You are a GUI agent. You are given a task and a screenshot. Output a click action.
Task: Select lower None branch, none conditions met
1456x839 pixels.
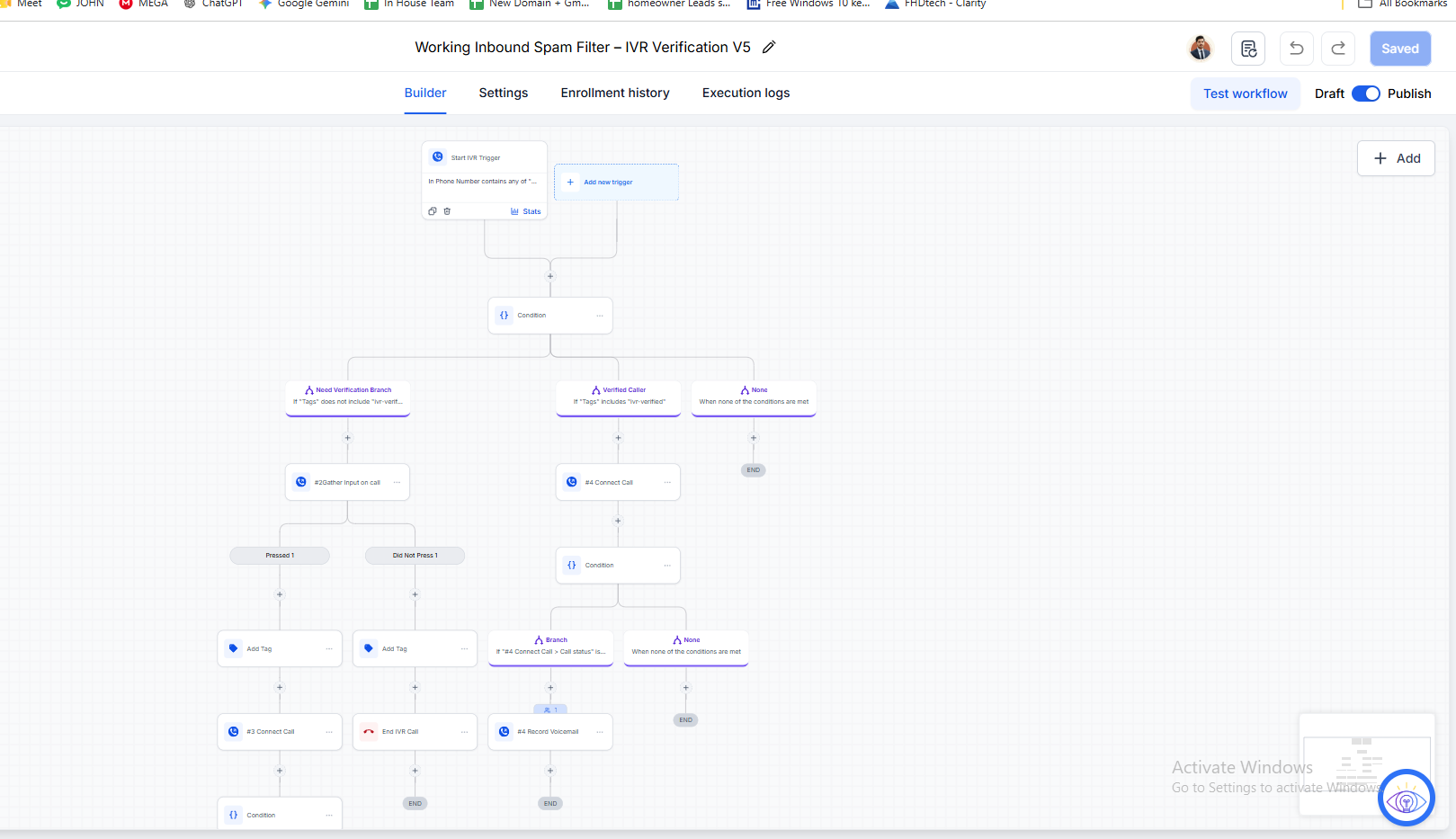tap(686, 647)
